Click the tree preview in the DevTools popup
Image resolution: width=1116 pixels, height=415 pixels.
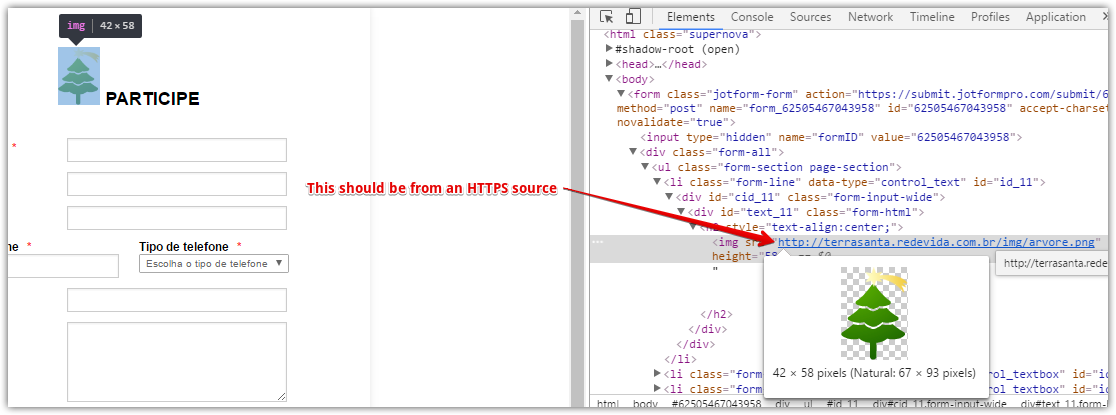874,313
